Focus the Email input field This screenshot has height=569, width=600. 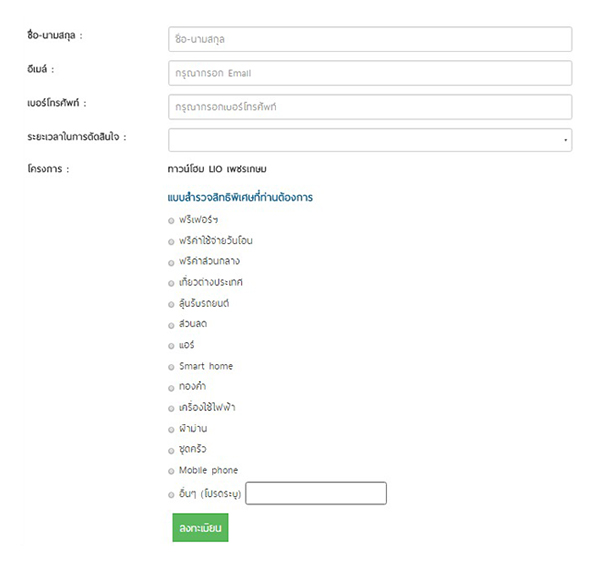click(370, 73)
